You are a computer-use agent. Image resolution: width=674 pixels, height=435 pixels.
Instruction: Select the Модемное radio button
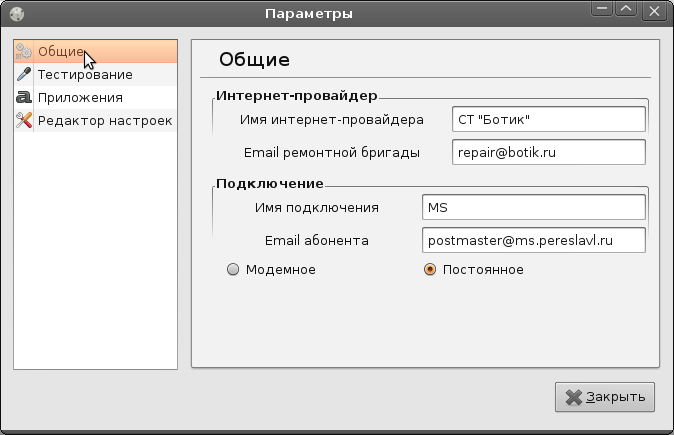tap(233, 270)
